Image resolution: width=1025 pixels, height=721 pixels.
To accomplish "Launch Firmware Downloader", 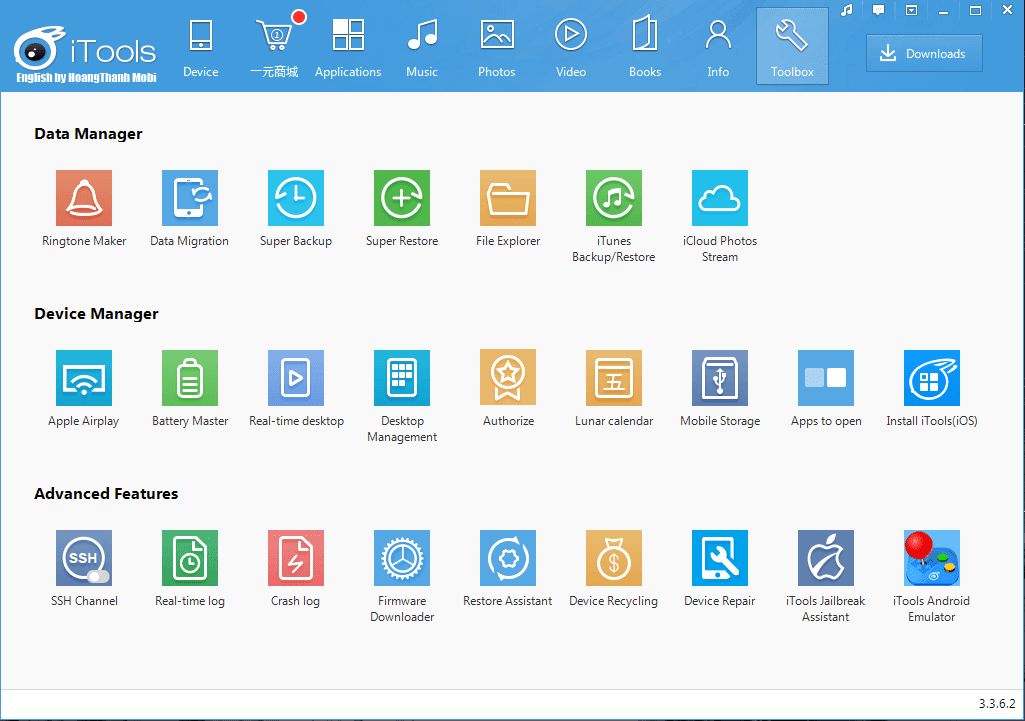I will (401, 558).
